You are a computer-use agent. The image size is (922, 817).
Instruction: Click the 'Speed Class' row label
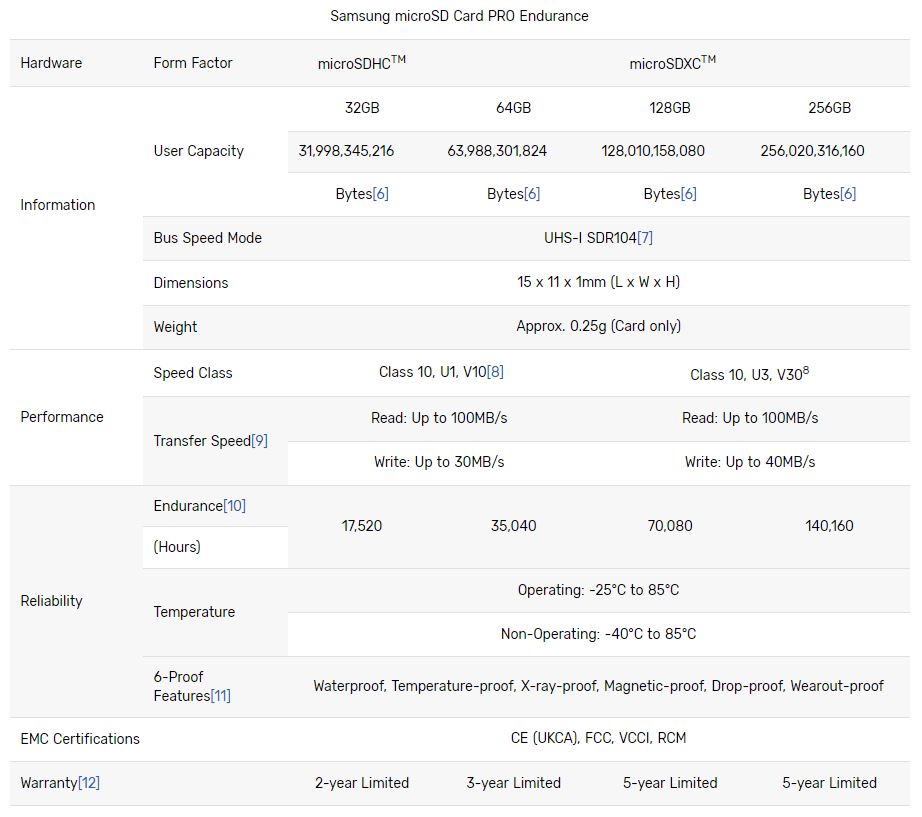point(193,373)
